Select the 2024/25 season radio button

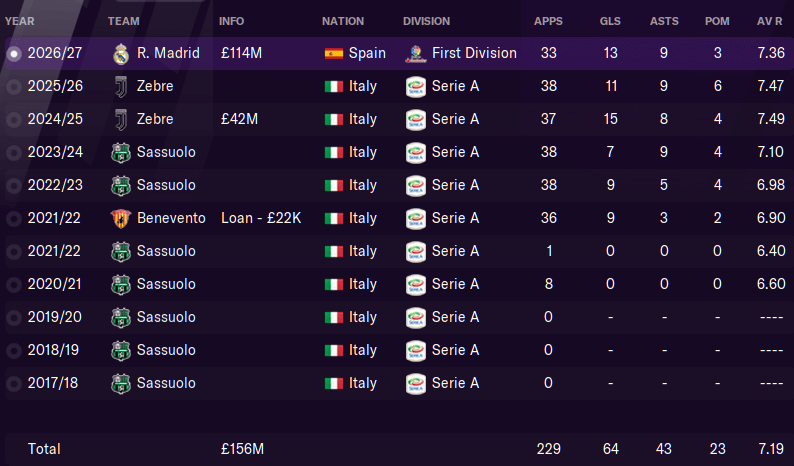(14, 120)
